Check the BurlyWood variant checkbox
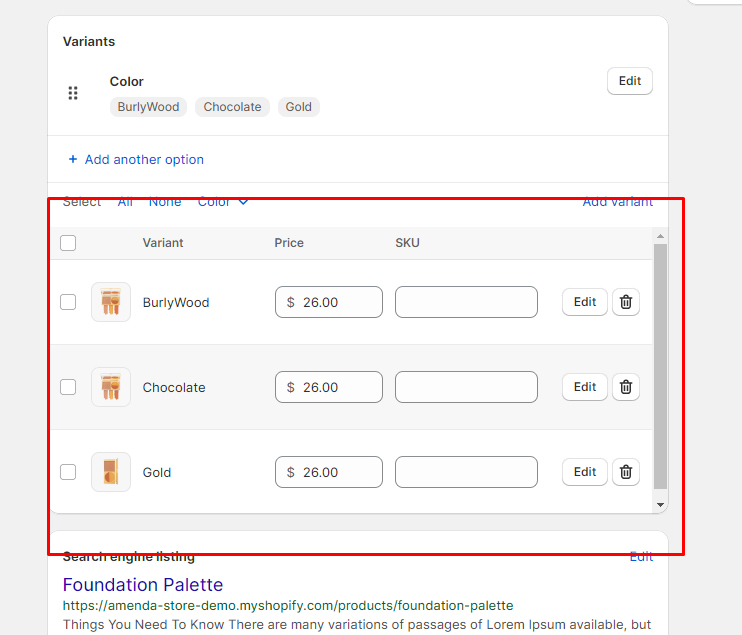Screen dimensions: 742x635 (68, 302)
